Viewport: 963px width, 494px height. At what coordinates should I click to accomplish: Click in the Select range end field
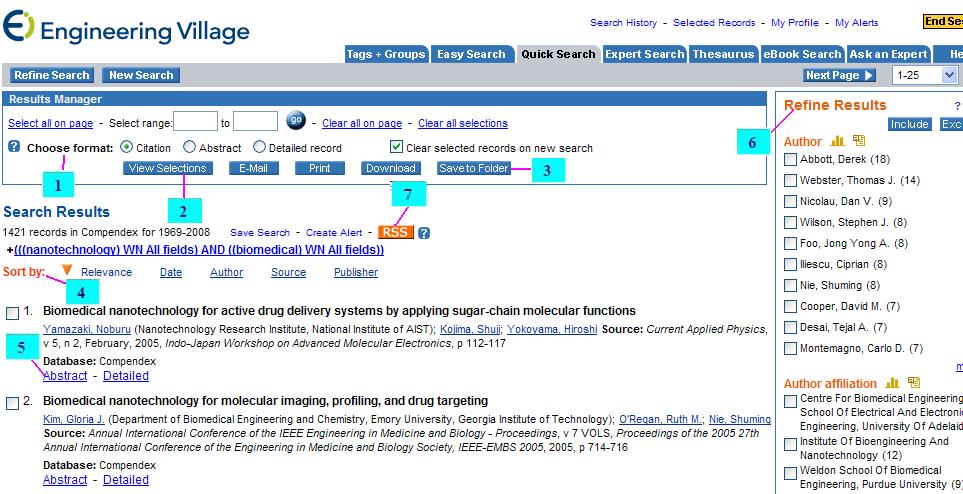tap(255, 122)
